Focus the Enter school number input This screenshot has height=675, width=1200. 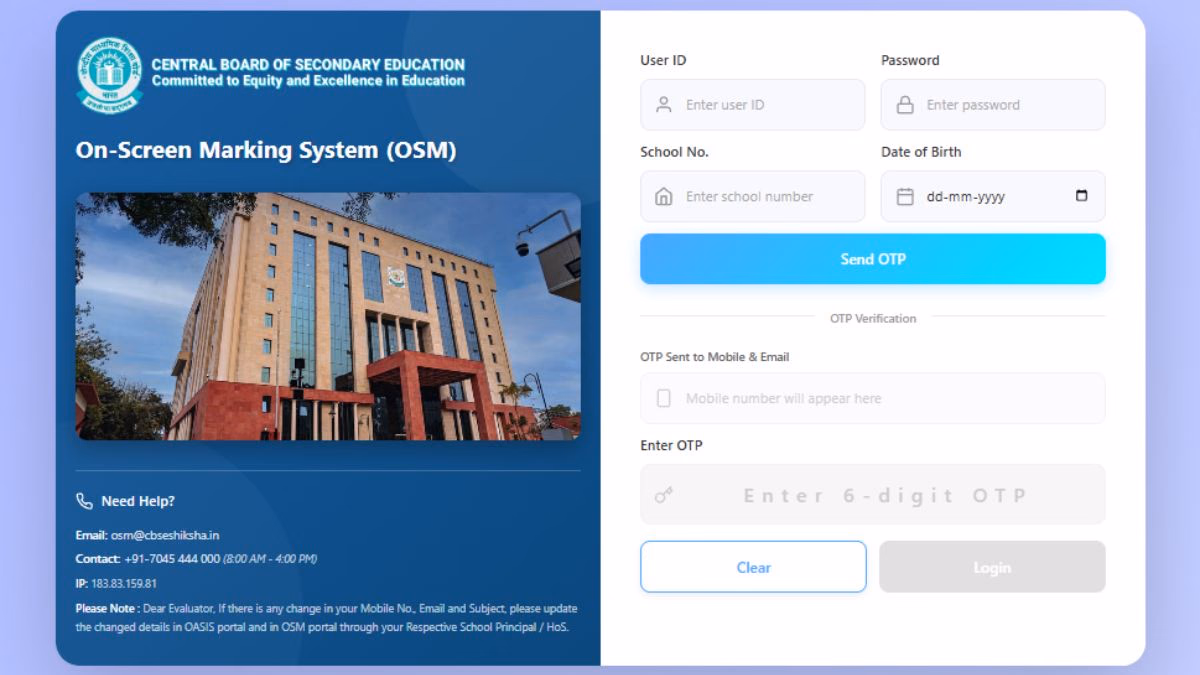coord(752,196)
